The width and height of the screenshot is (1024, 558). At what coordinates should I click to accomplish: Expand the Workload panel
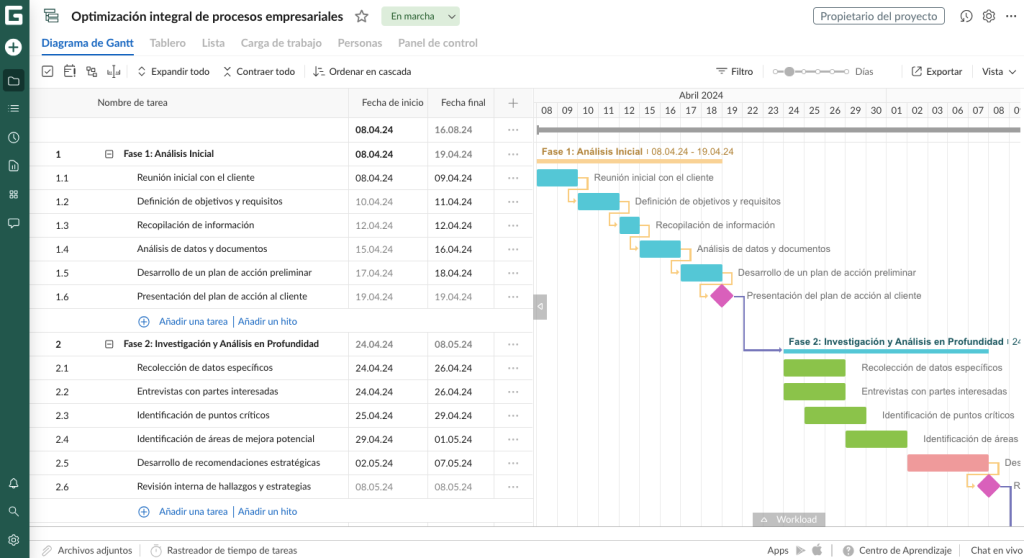click(789, 519)
